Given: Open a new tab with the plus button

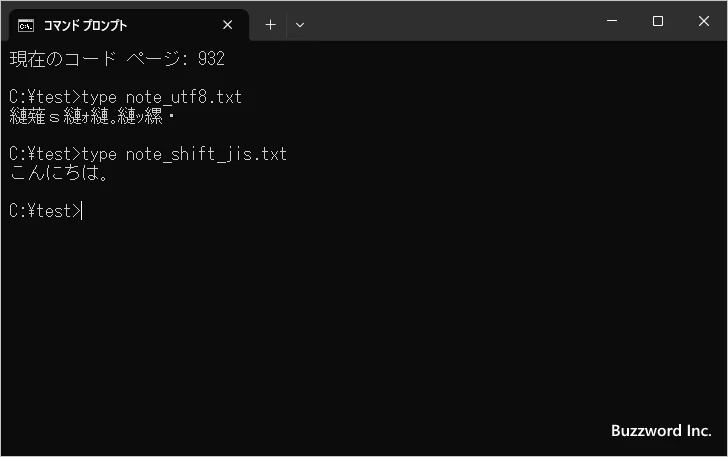Looking at the screenshot, I should 270,24.
